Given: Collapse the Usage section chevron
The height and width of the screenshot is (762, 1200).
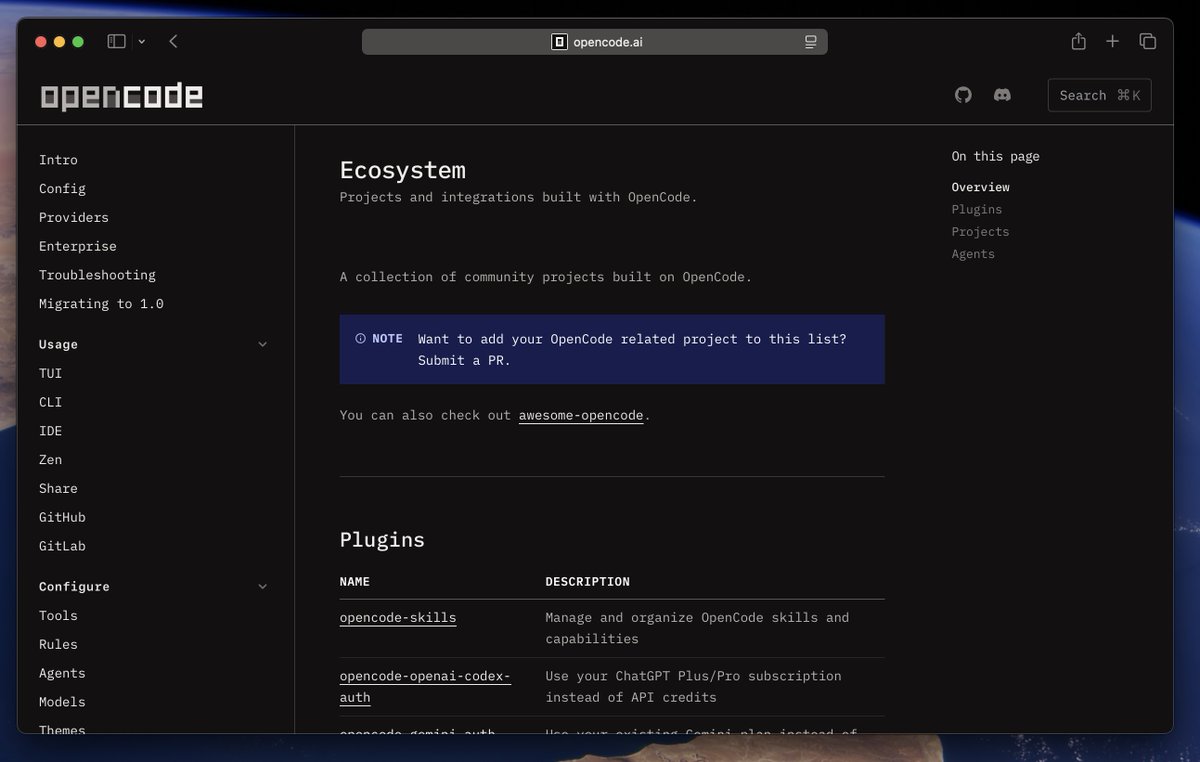Looking at the screenshot, I should click(262, 344).
